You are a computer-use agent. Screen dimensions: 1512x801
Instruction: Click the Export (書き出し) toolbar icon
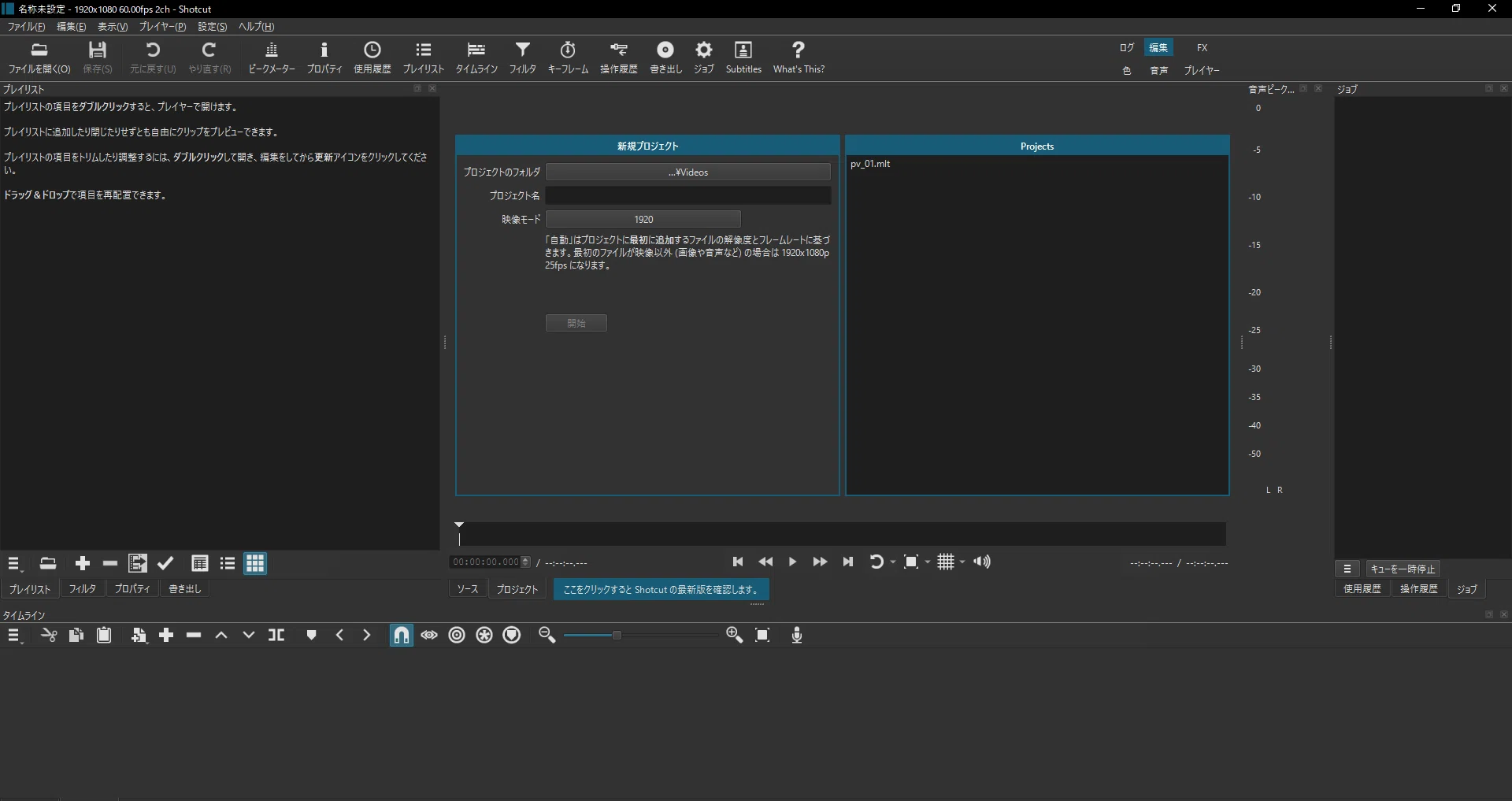(665, 57)
